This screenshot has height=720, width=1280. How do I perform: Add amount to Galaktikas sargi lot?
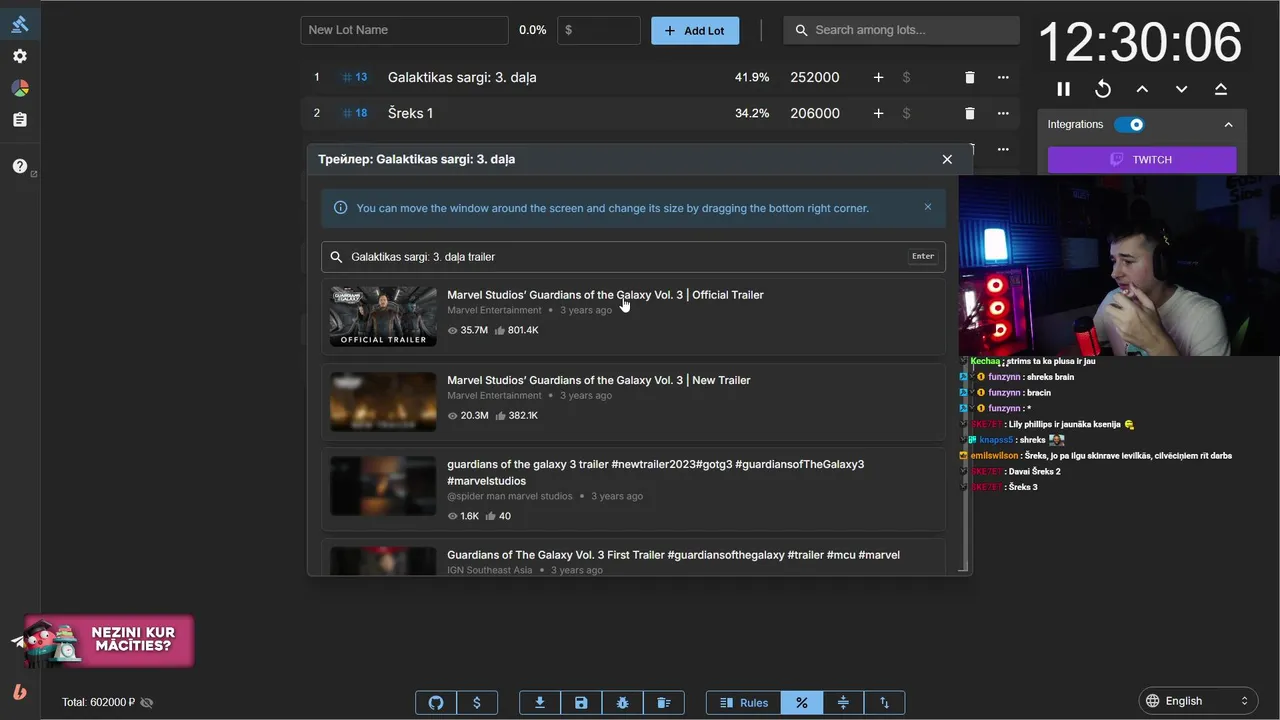878,77
